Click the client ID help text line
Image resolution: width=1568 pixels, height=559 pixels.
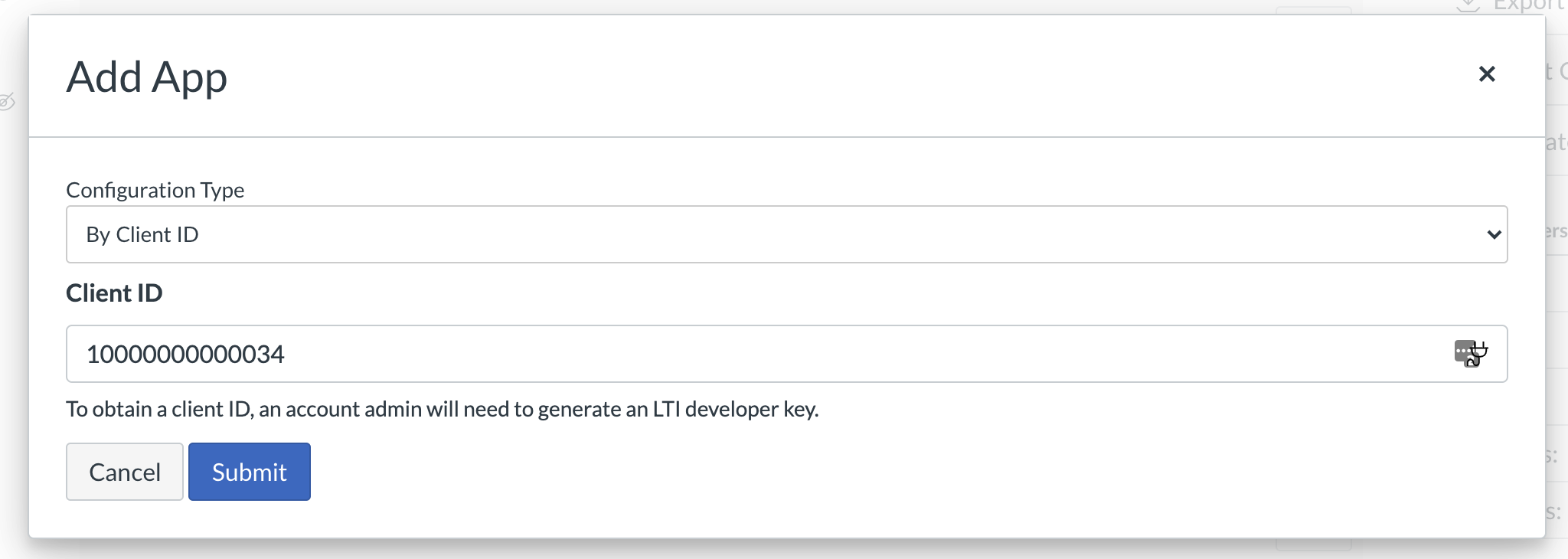pos(442,409)
